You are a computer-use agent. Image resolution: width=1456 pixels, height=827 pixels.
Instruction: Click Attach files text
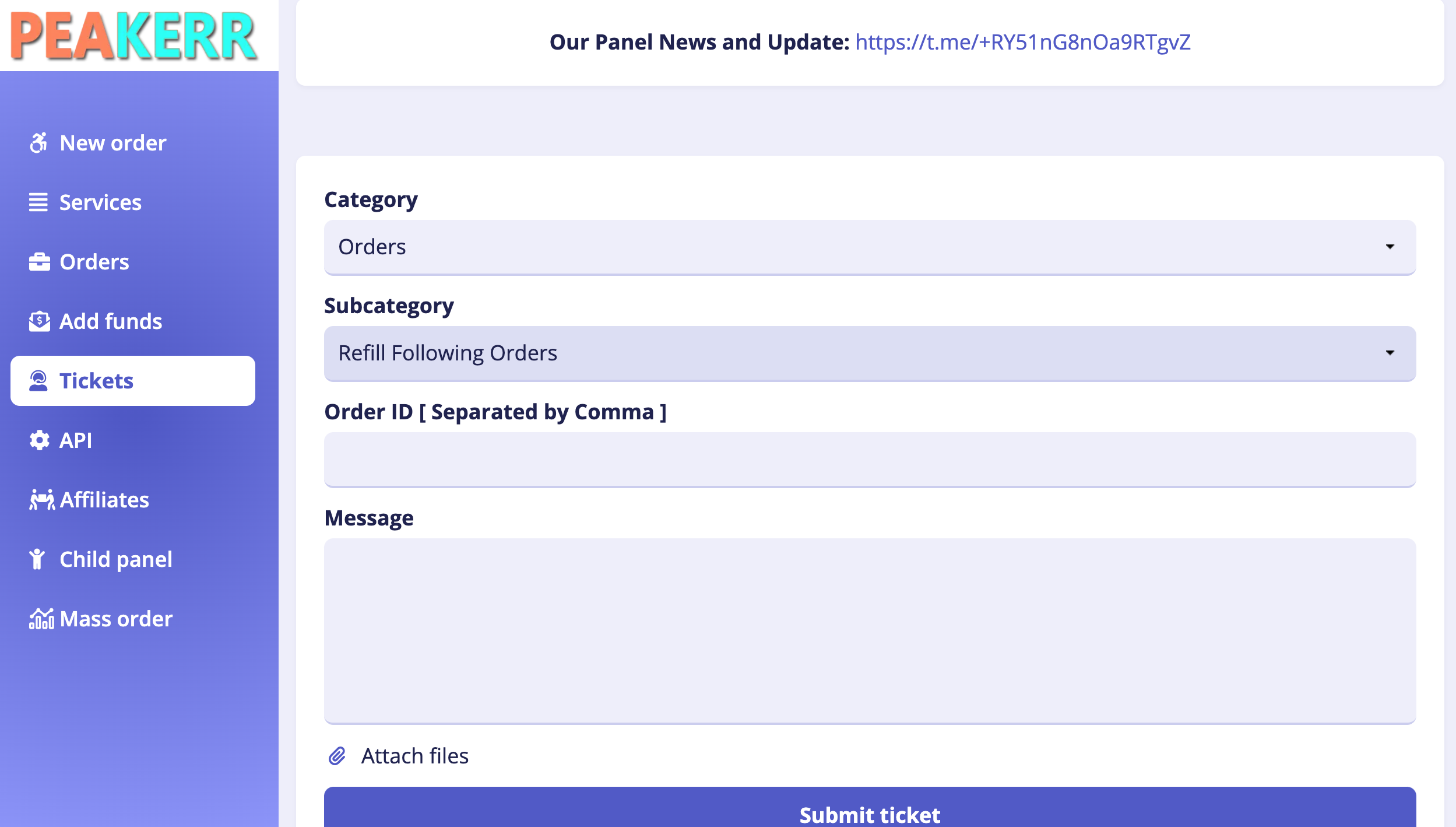[415, 756]
